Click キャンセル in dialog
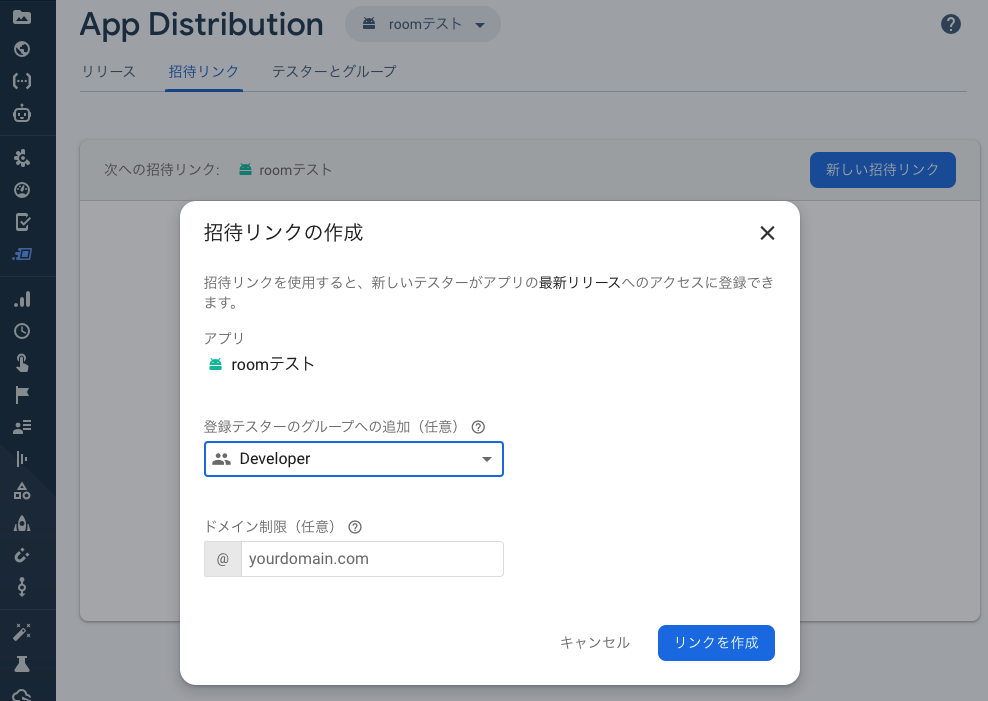The height and width of the screenshot is (701, 988). coord(595,642)
